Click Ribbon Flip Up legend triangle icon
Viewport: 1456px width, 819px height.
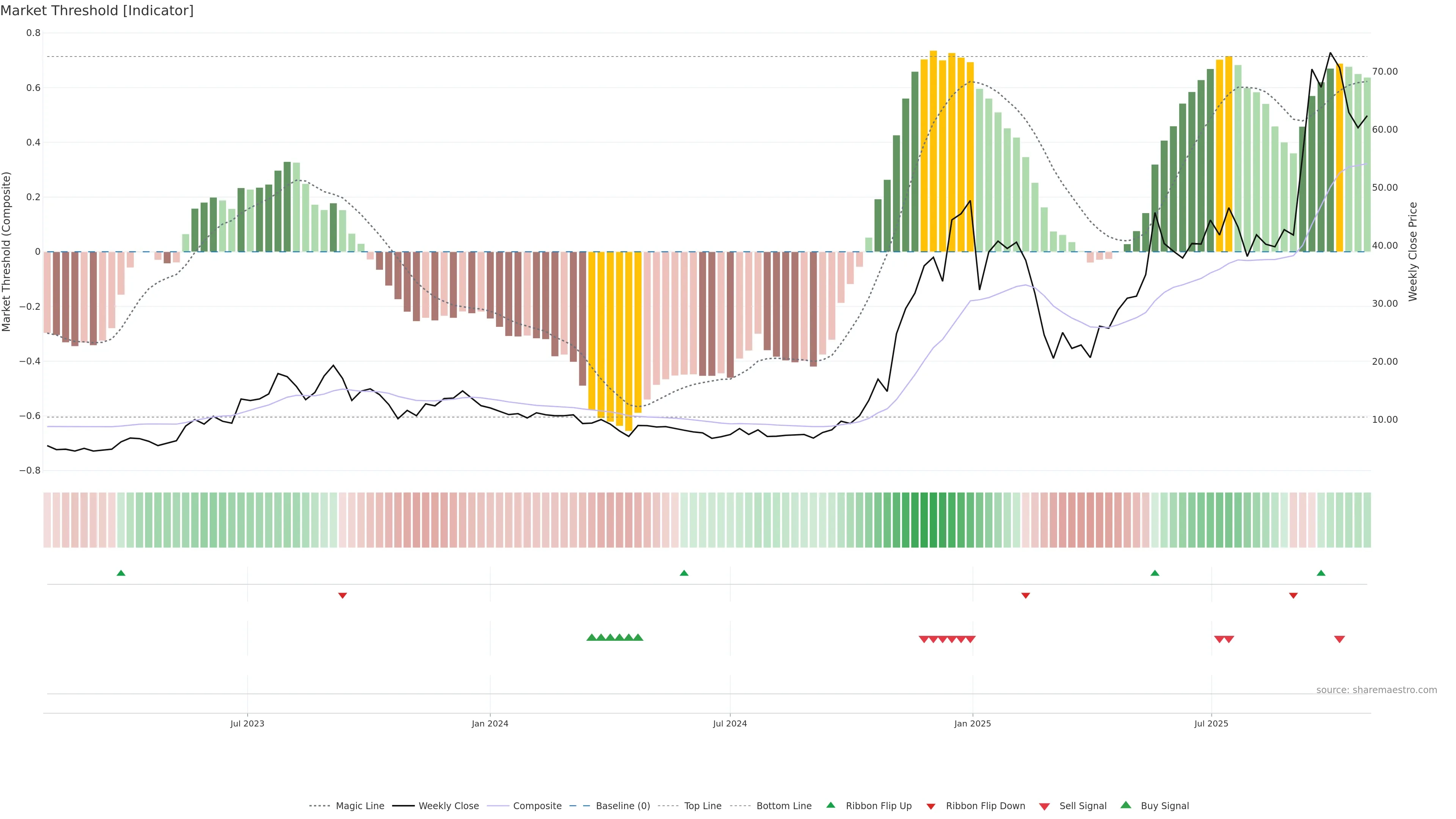click(x=830, y=805)
